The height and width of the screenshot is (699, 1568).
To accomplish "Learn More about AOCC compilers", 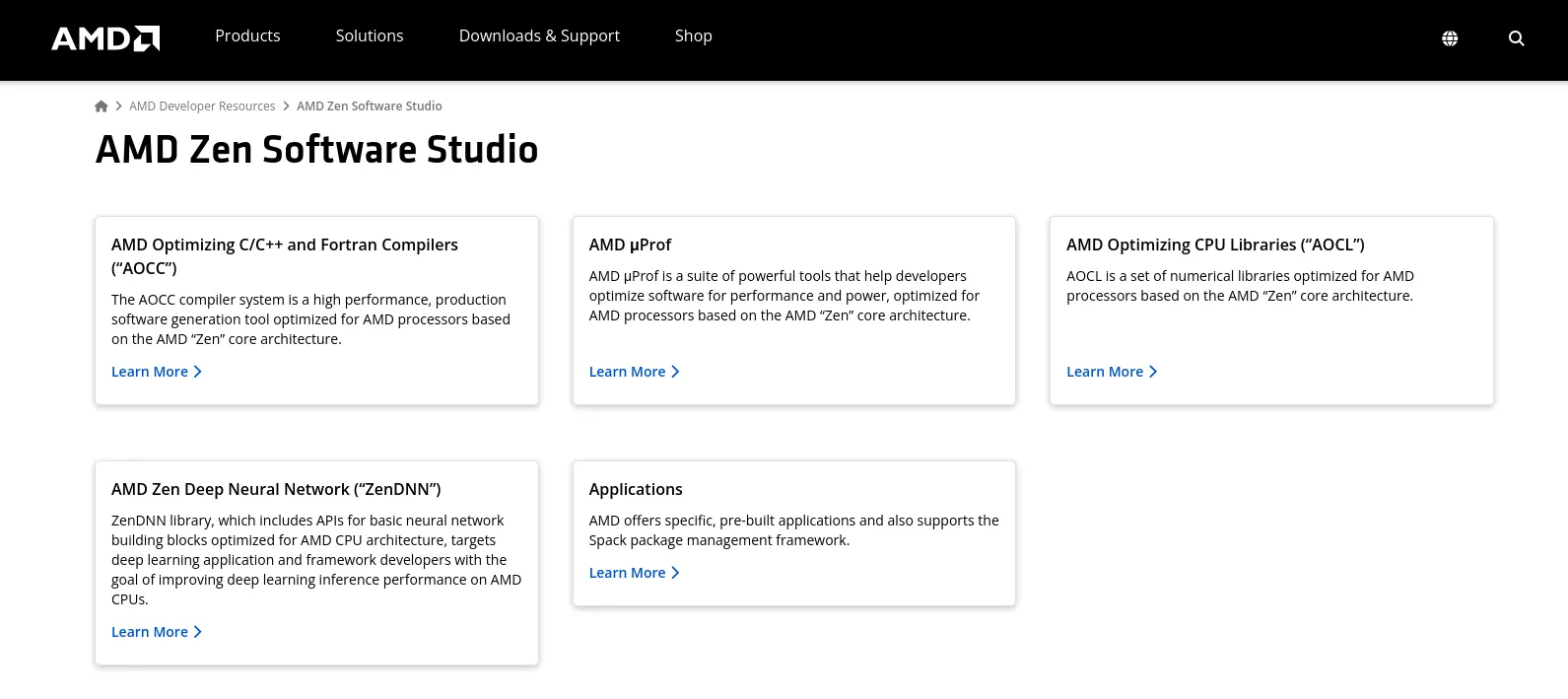I will point(157,372).
